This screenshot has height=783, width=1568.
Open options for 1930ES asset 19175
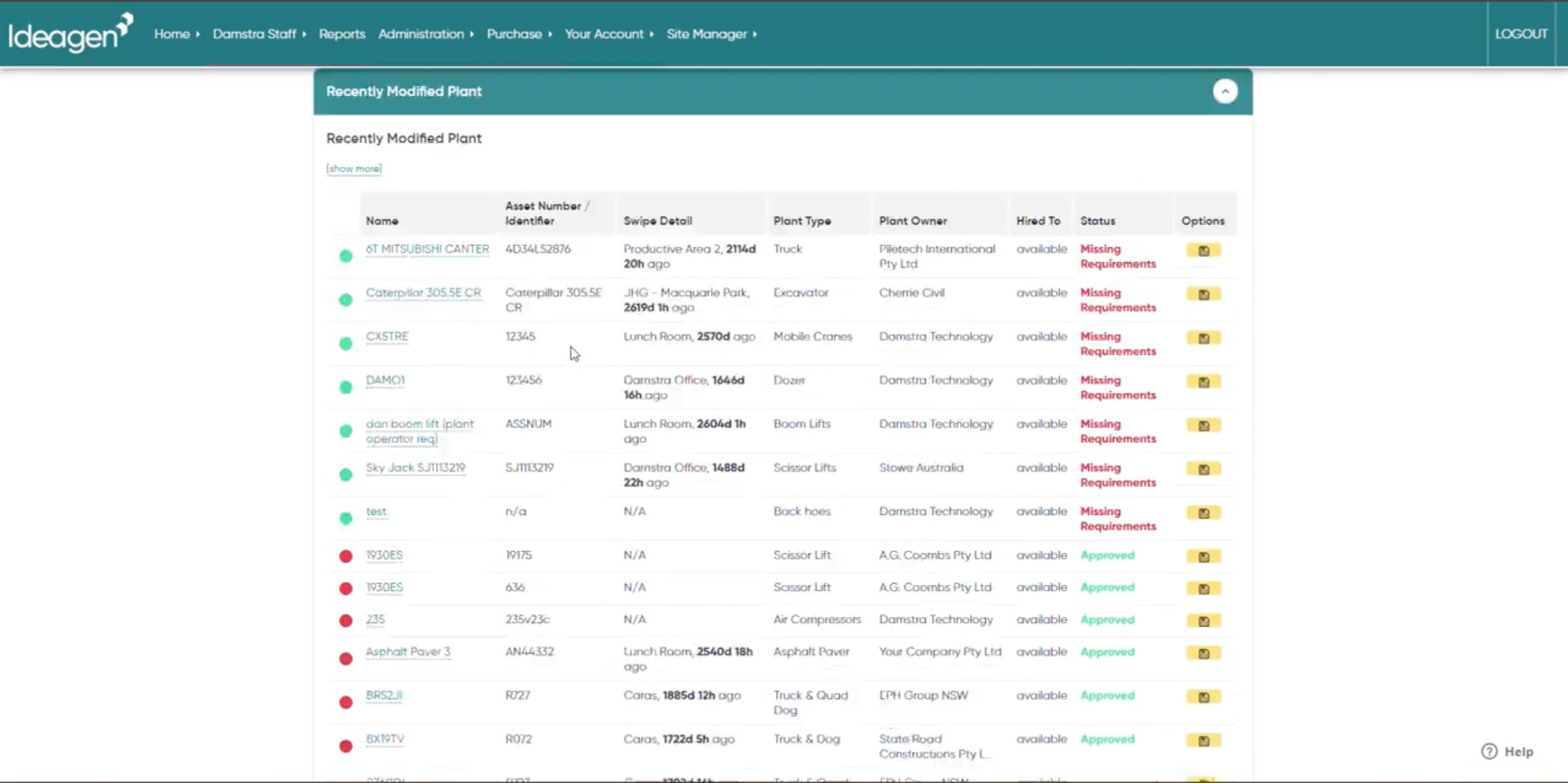1203,557
